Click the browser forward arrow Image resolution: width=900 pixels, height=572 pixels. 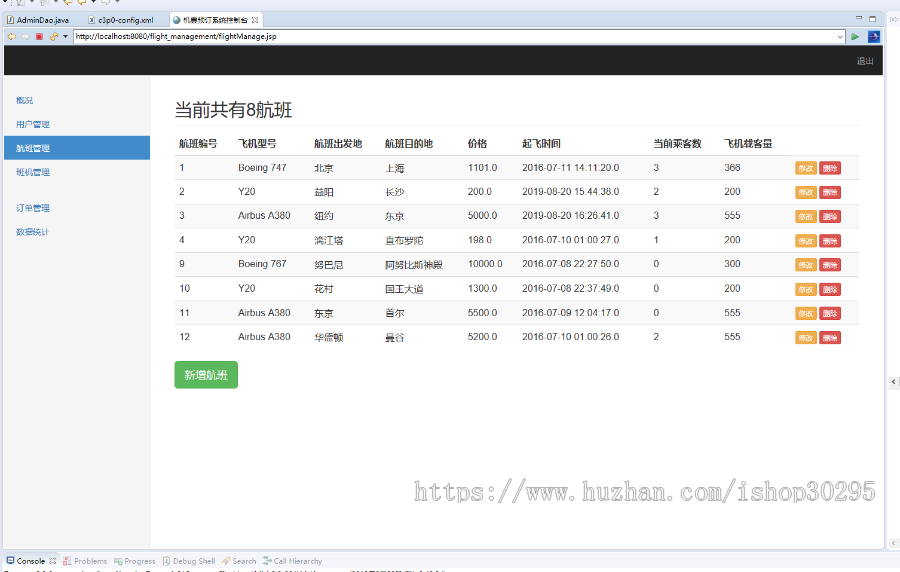[25, 37]
